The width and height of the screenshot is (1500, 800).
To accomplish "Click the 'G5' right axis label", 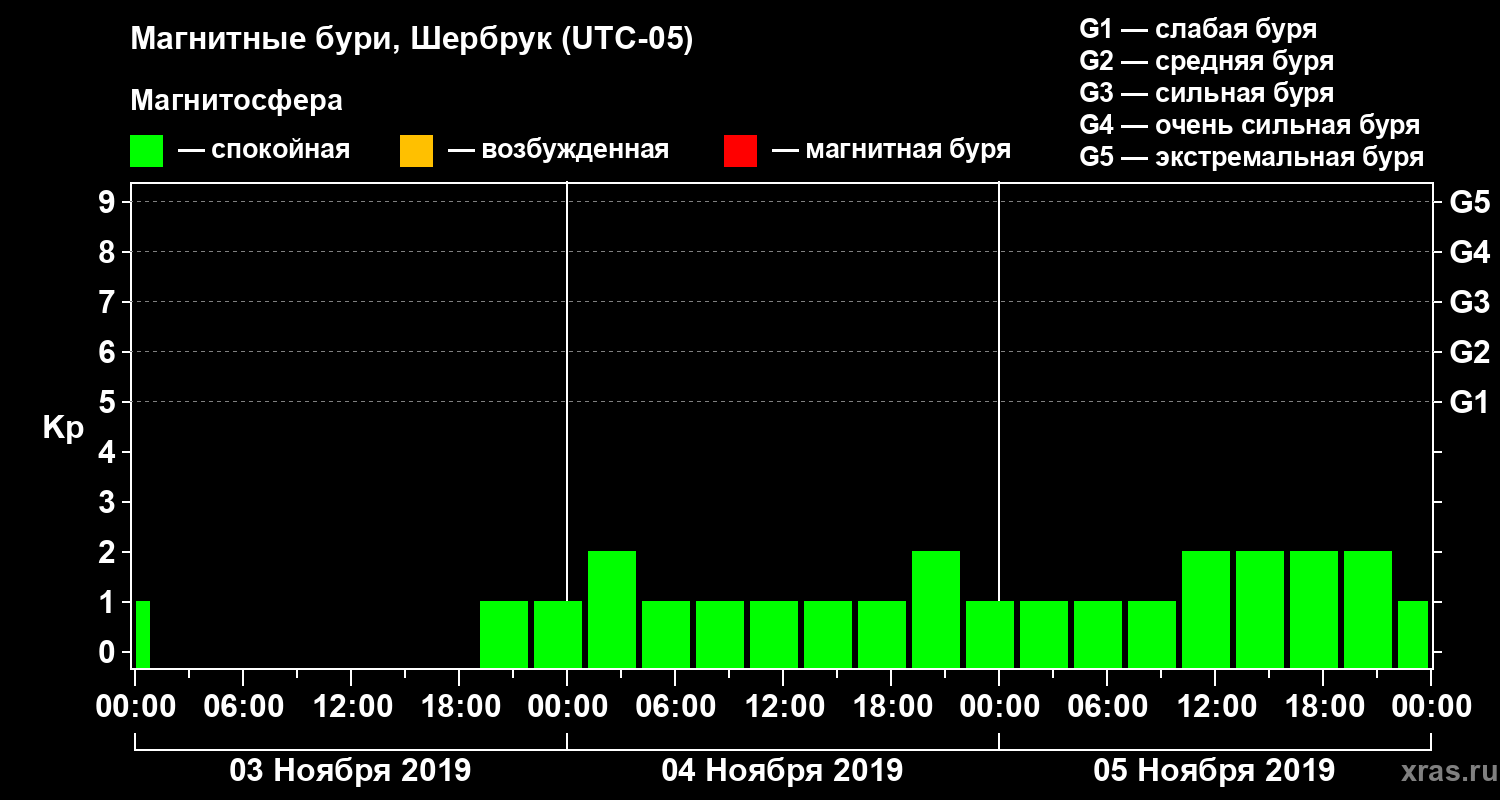I will (x=1469, y=202).
